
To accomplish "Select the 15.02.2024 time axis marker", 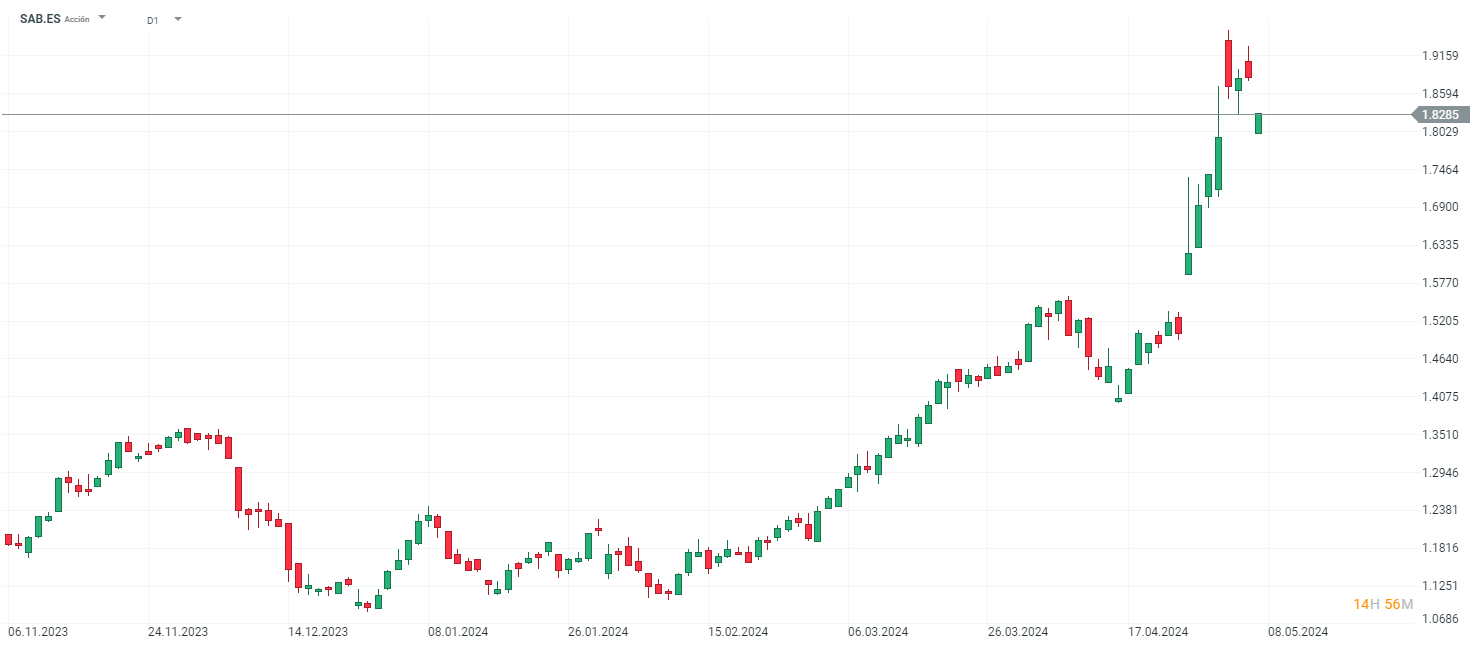I will (x=738, y=632).
